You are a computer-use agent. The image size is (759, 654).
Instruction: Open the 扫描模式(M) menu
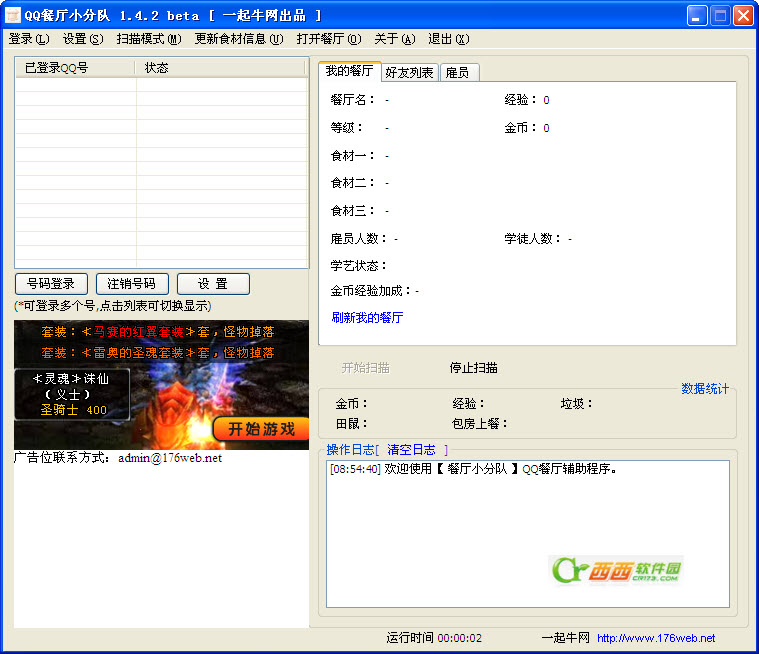[149, 39]
